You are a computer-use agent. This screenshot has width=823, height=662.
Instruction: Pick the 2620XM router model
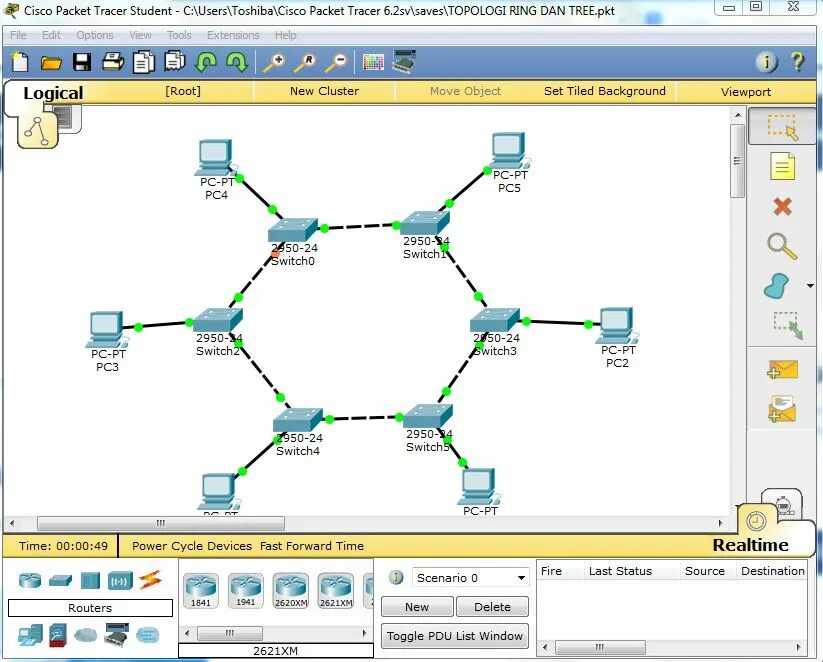290,591
